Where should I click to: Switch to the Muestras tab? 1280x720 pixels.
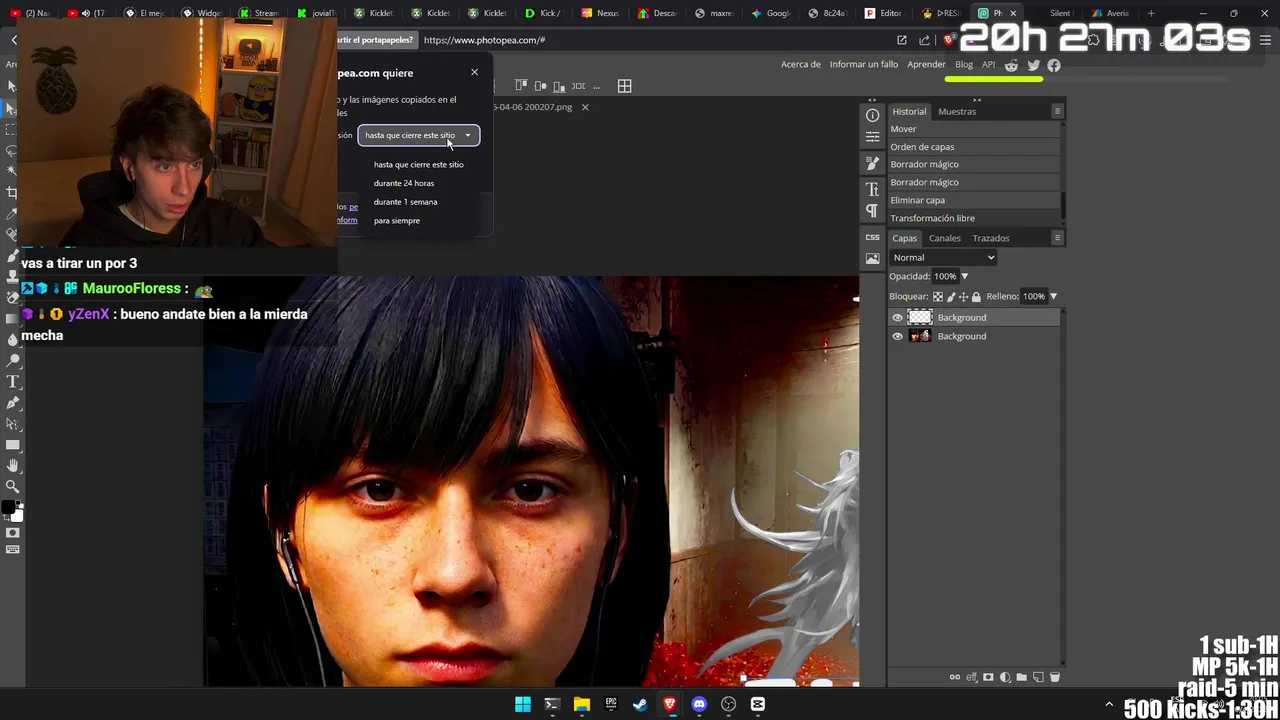click(957, 111)
